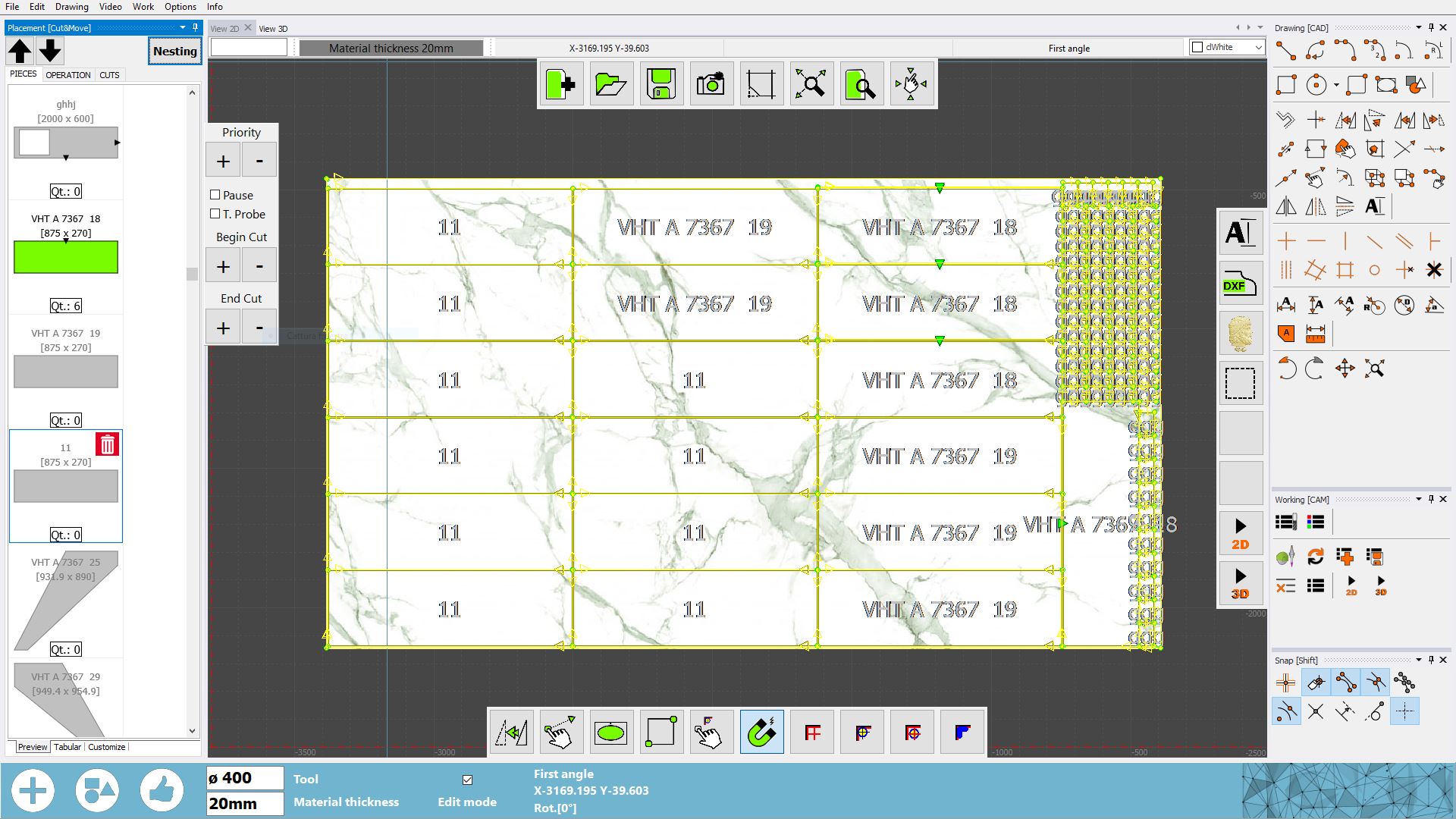Click the Begin Cut plus button

tap(222, 266)
